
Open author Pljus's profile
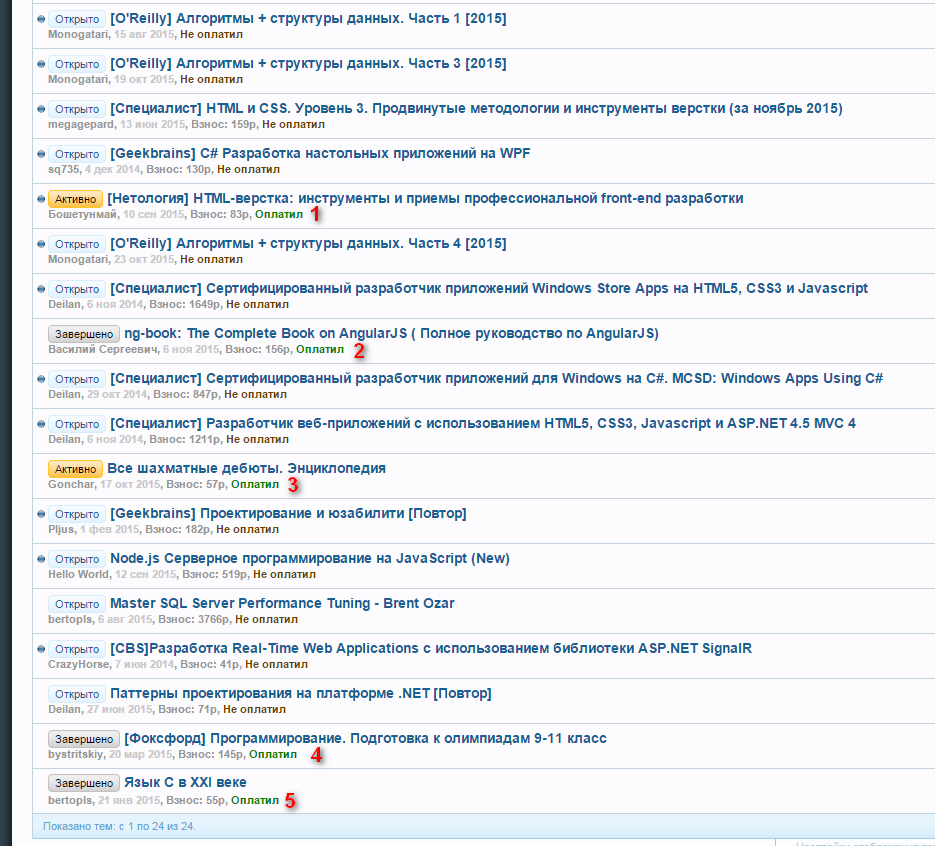coord(61,529)
